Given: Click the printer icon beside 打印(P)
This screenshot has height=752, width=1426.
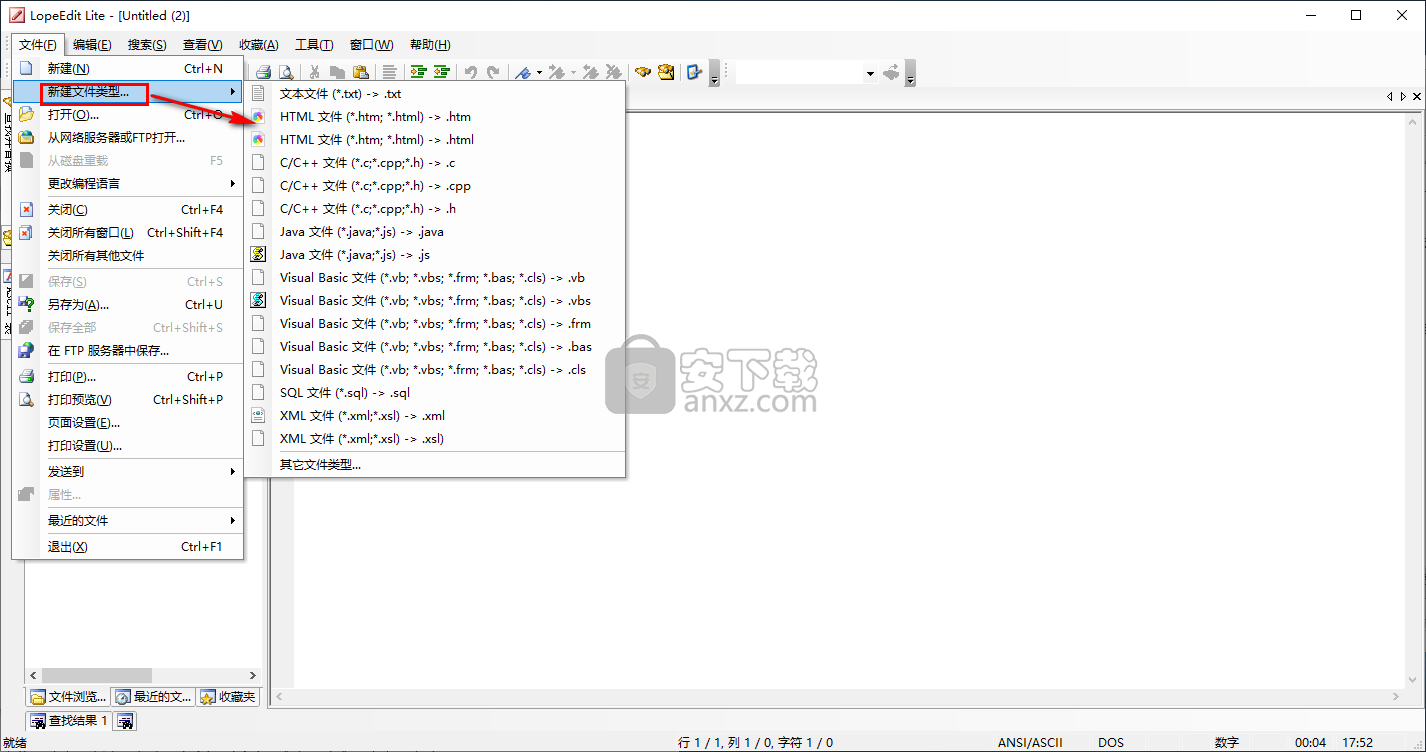Looking at the screenshot, I should click(x=27, y=376).
